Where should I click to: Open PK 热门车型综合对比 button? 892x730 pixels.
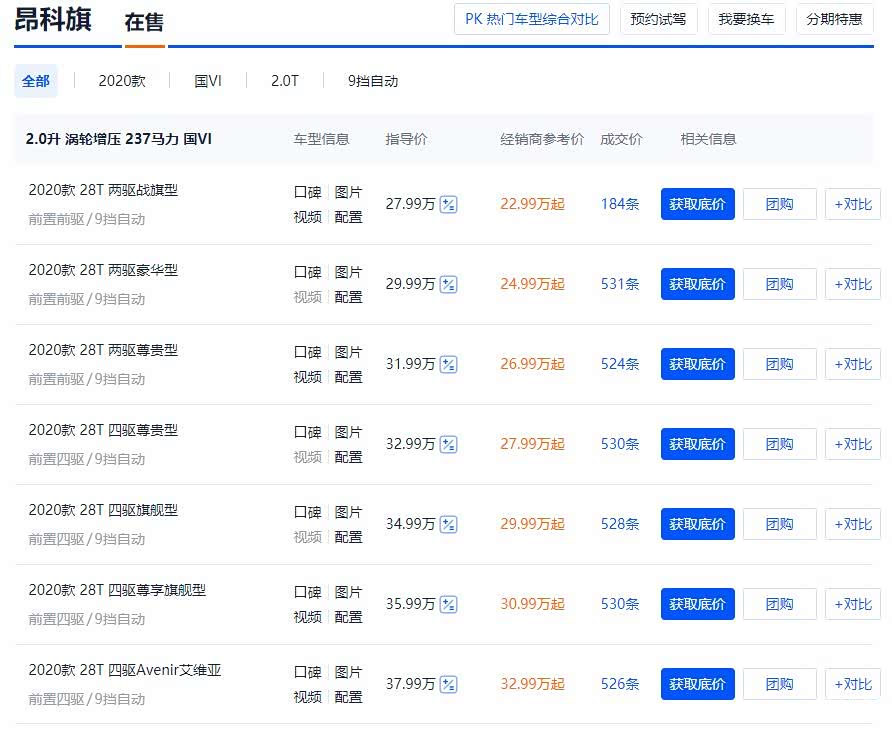click(532, 19)
